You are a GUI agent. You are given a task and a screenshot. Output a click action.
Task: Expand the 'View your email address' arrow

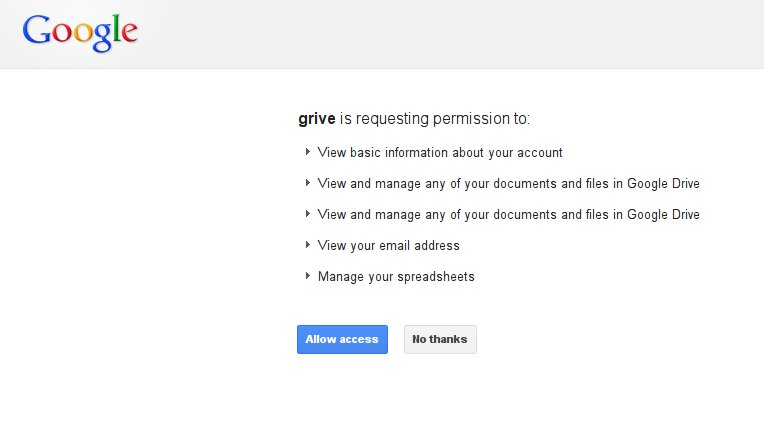(x=307, y=245)
